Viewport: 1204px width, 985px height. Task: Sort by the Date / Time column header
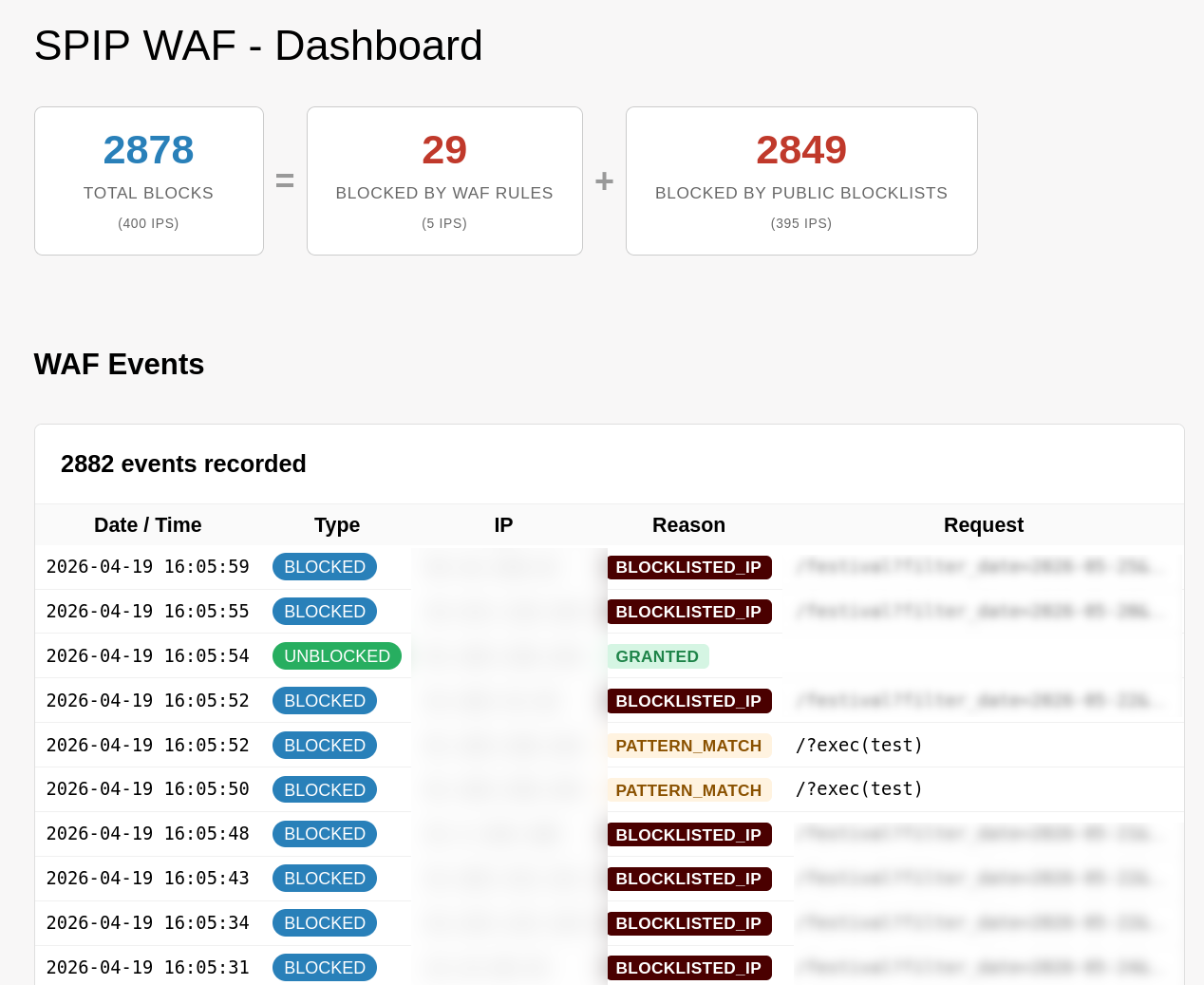coord(147,525)
